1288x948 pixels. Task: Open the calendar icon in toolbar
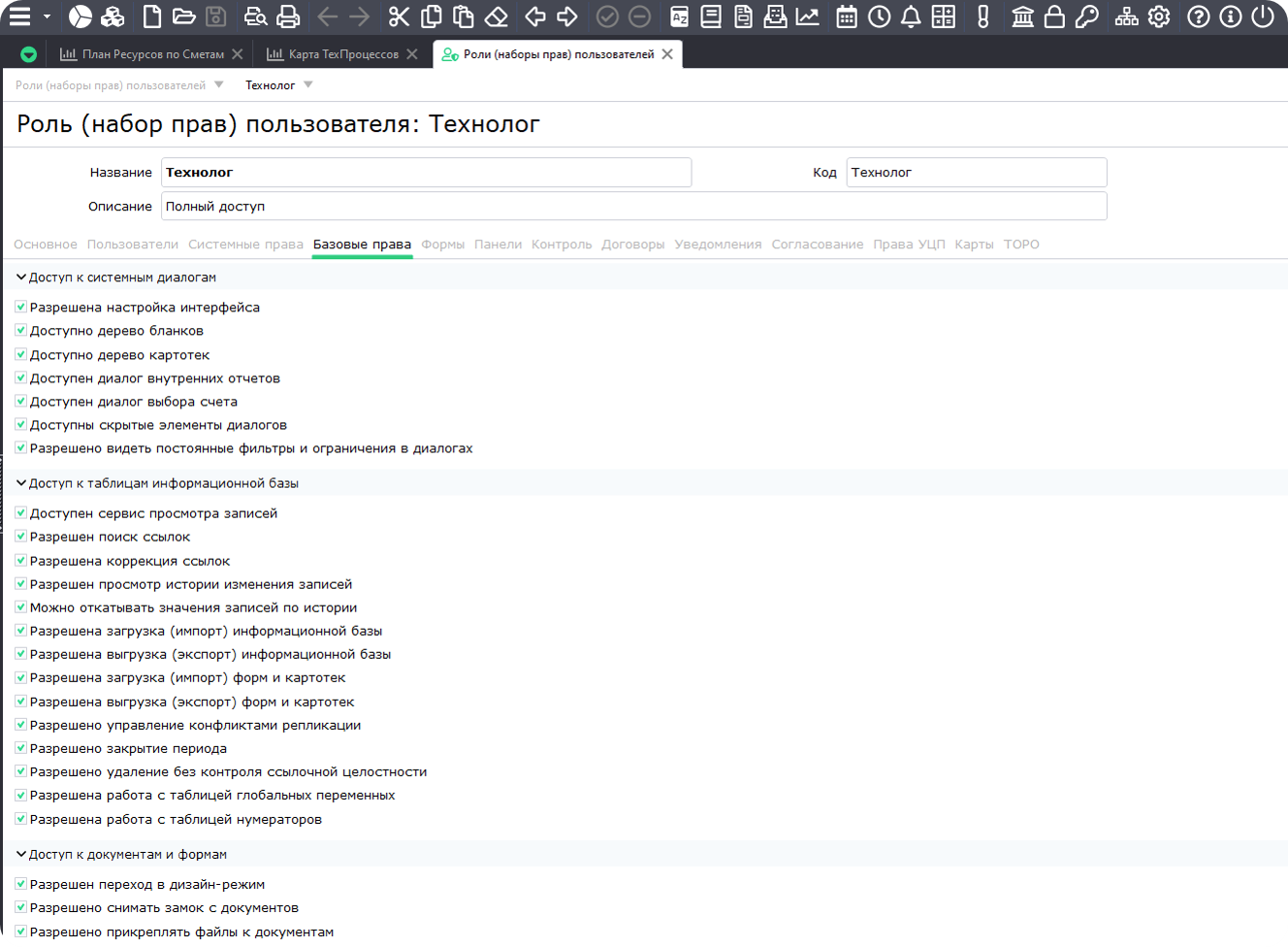click(x=847, y=16)
